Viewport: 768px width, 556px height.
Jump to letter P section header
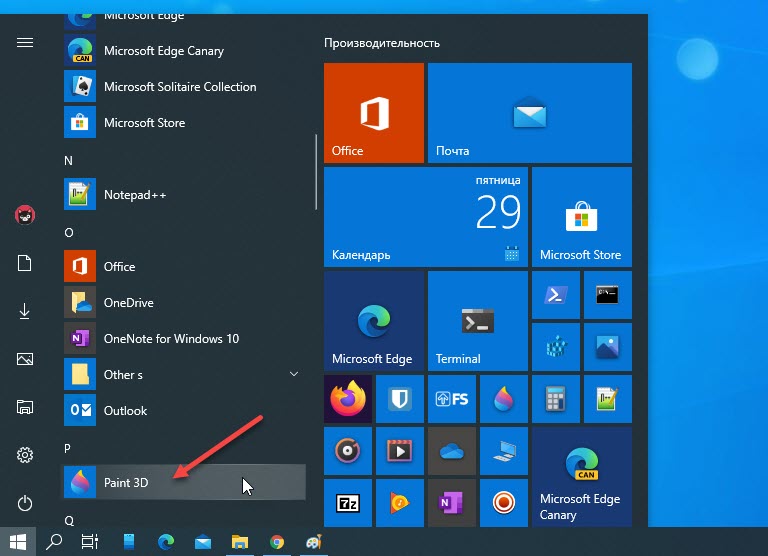click(67, 448)
